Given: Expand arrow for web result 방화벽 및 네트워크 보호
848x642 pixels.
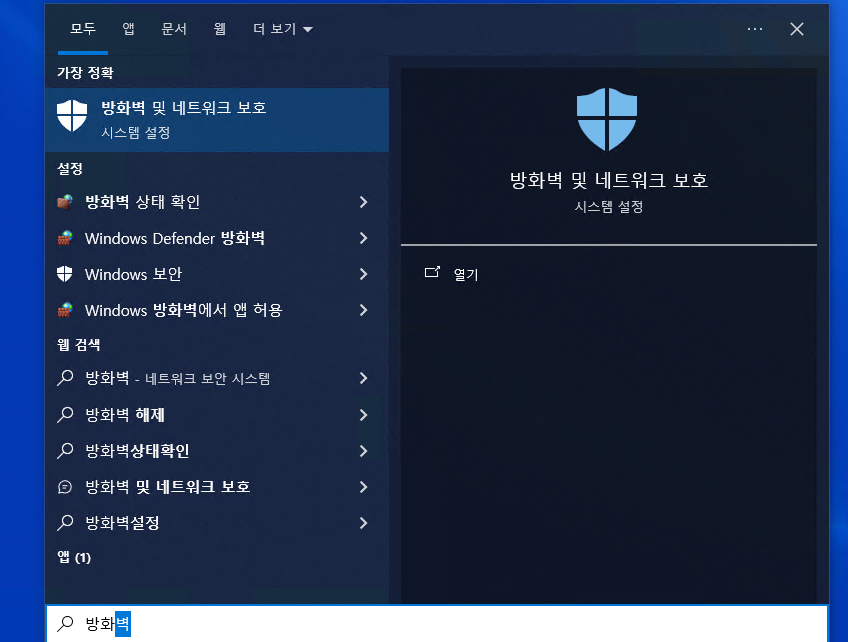Looking at the screenshot, I should tap(363, 487).
